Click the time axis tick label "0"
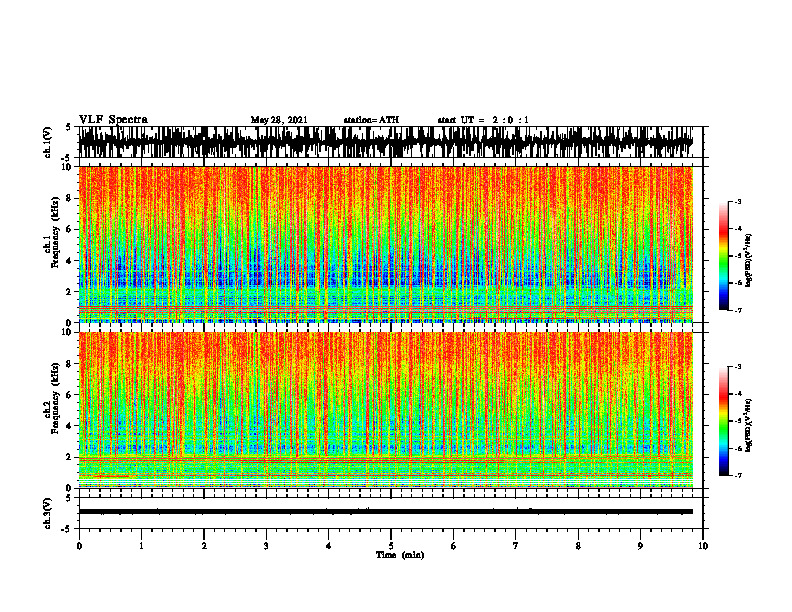 click(79, 546)
